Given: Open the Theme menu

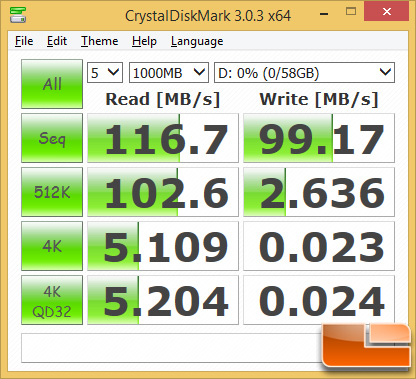Looking at the screenshot, I should coord(100,41).
